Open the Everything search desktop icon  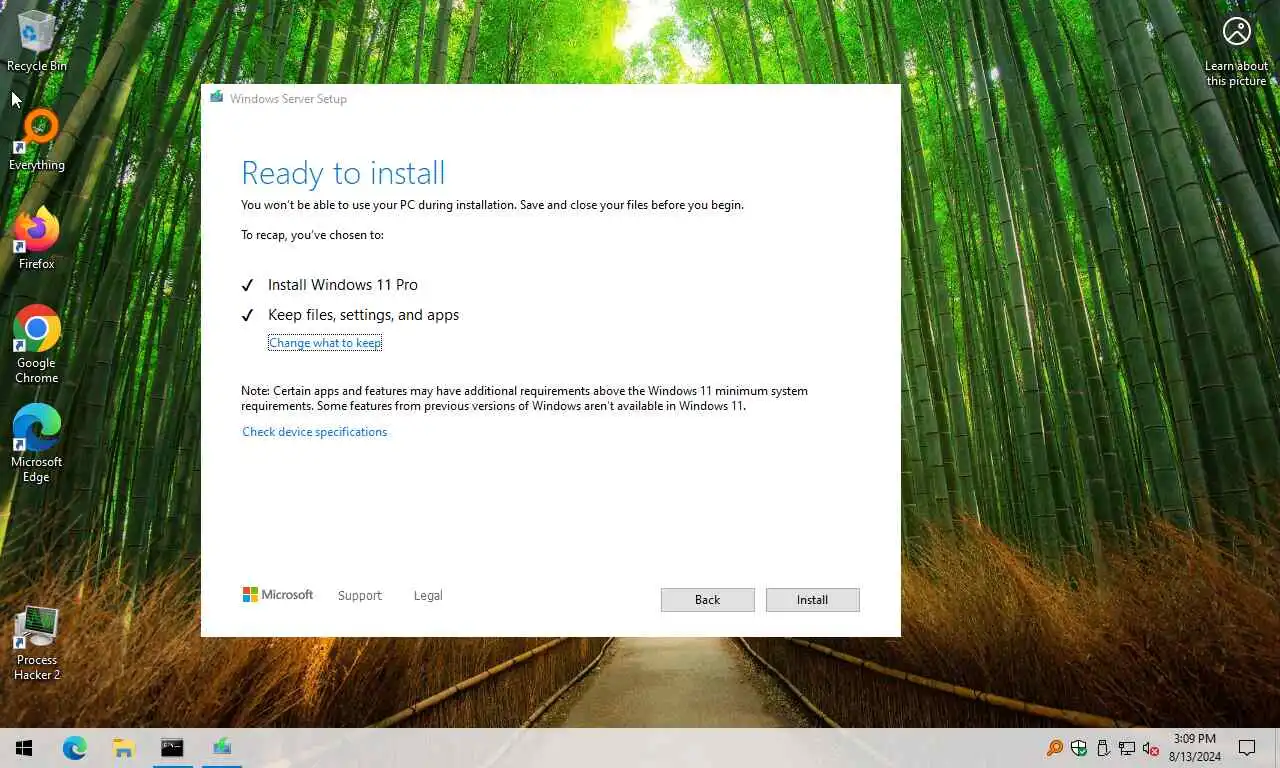coord(37,140)
